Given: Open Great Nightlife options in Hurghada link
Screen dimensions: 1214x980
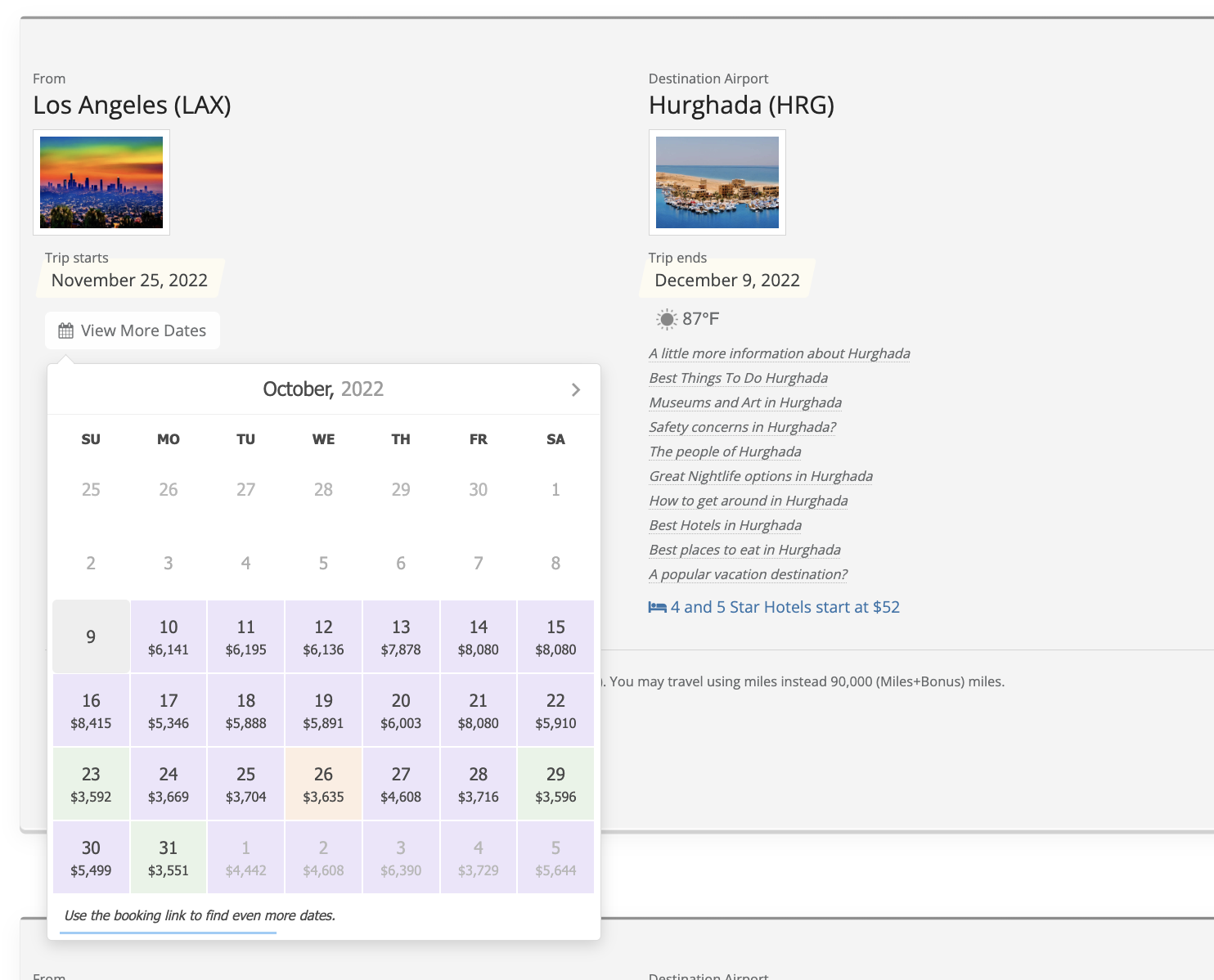Looking at the screenshot, I should pos(760,476).
